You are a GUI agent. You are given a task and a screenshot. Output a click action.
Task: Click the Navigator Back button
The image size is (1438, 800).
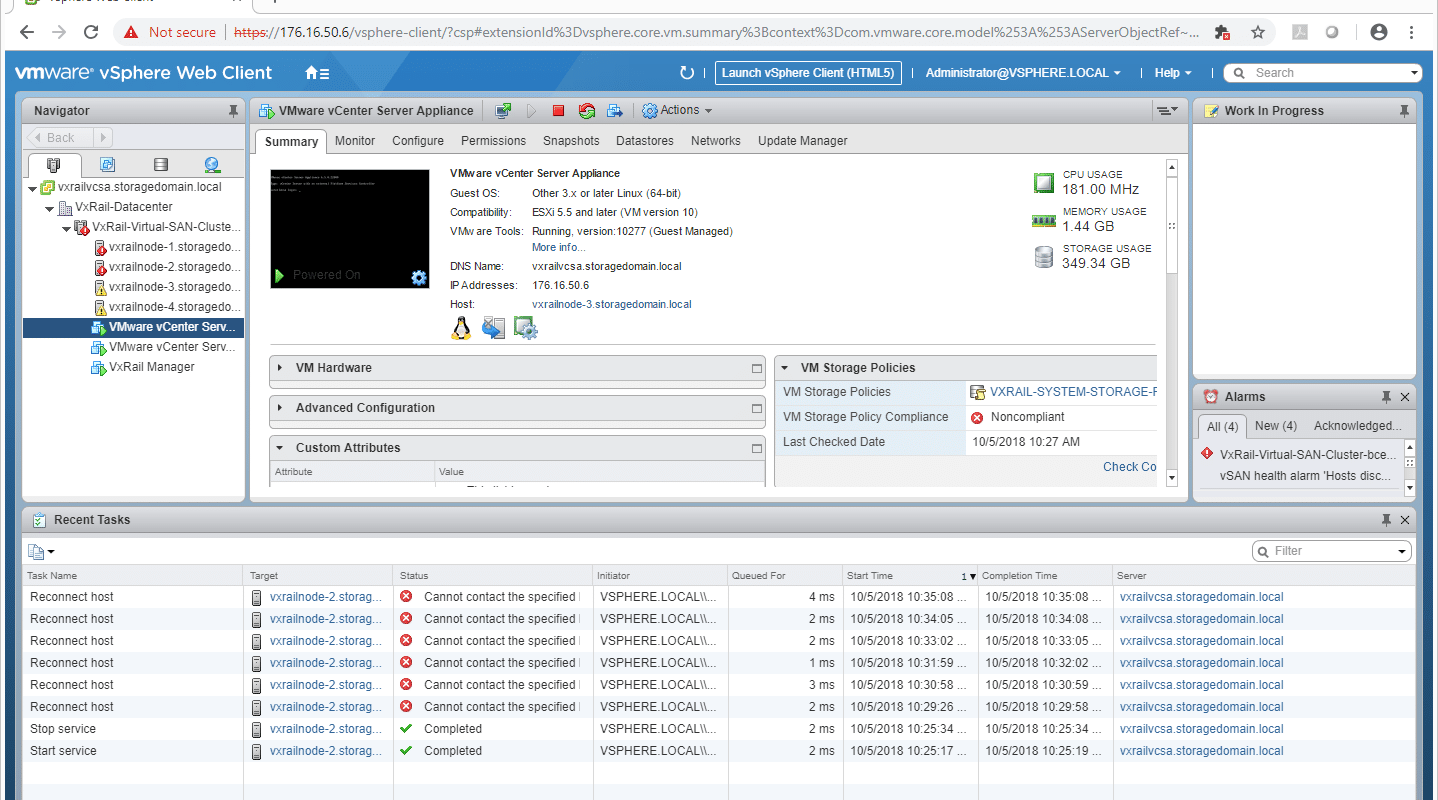tap(61, 138)
